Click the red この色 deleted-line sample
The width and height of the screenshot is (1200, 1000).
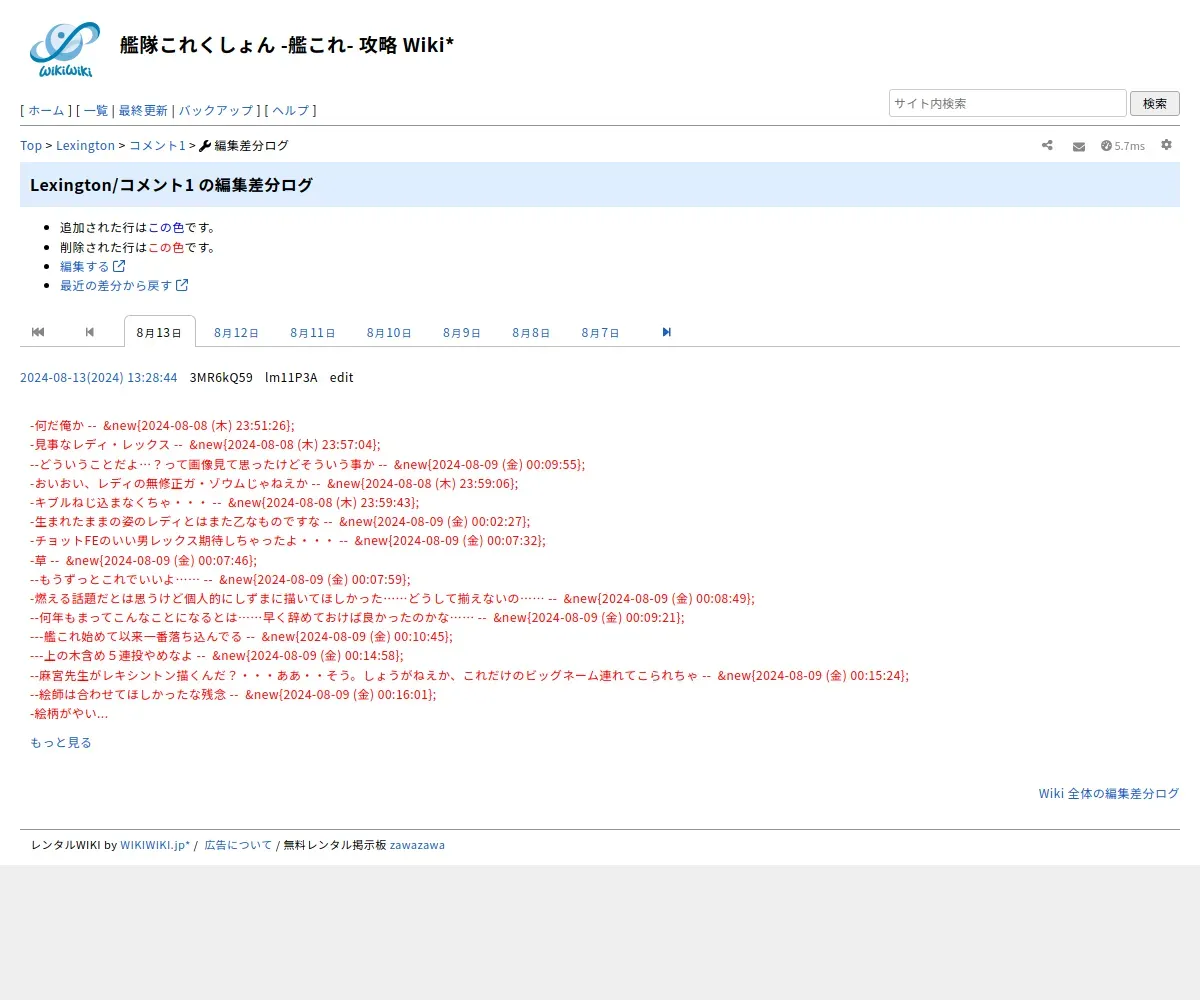[166, 247]
